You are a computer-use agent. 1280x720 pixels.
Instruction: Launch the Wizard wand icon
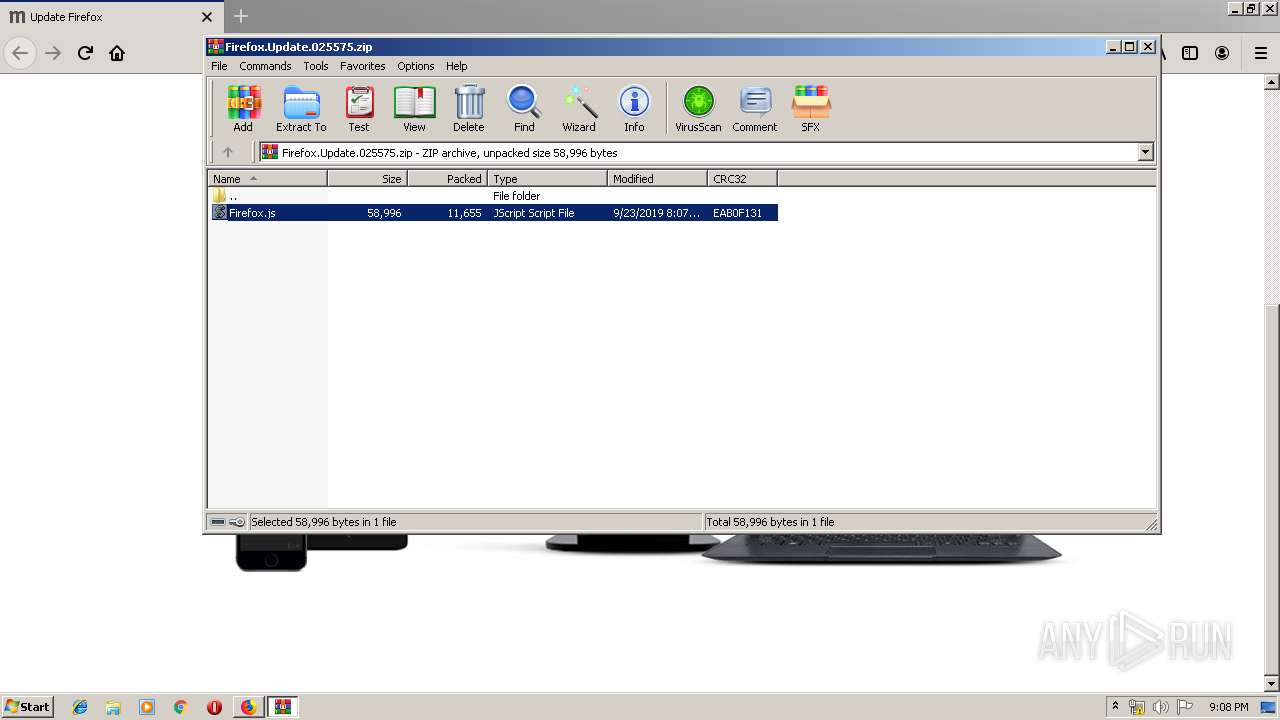pyautogui.click(x=579, y=108)
